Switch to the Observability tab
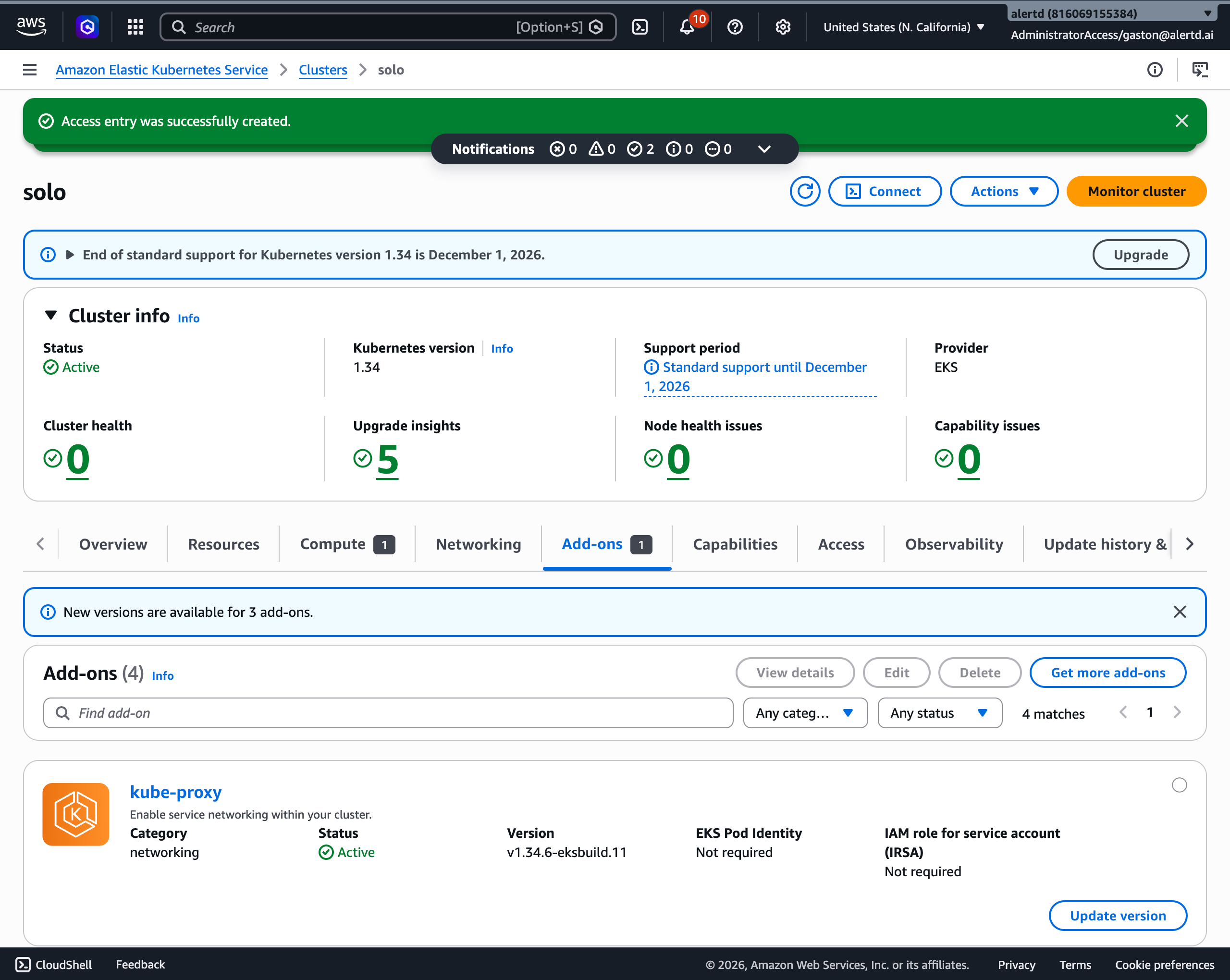The width and height of the screenshot is (1230, 980). [954, 544]
